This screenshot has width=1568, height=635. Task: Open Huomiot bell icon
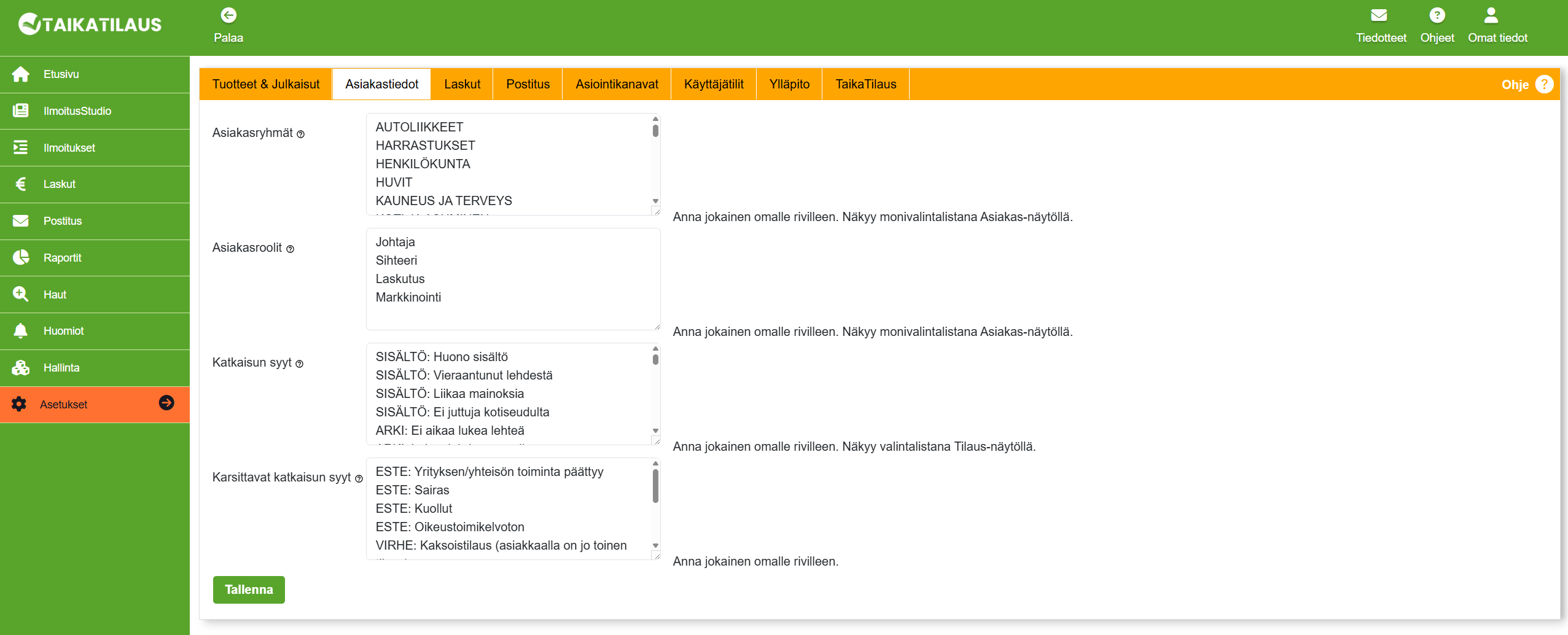21,331
